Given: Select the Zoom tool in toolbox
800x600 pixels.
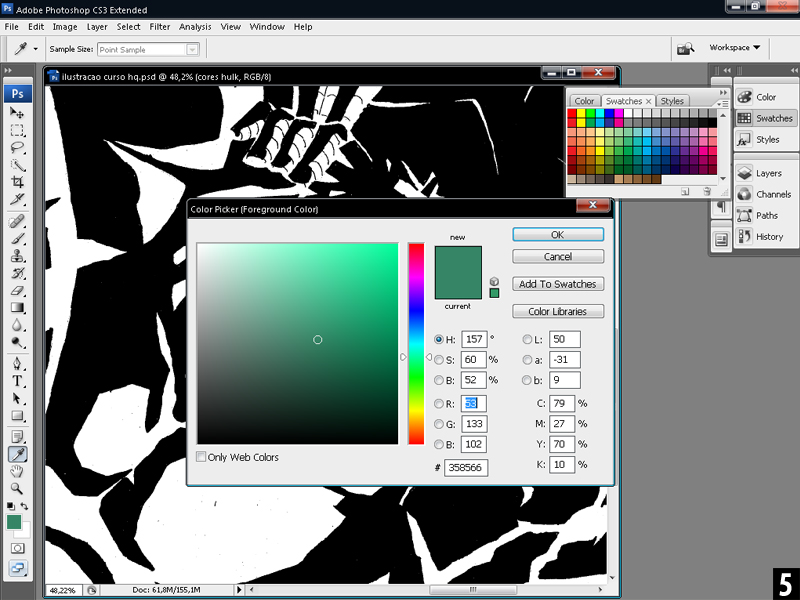Looking at the screenshot, I should click(18, 488).
